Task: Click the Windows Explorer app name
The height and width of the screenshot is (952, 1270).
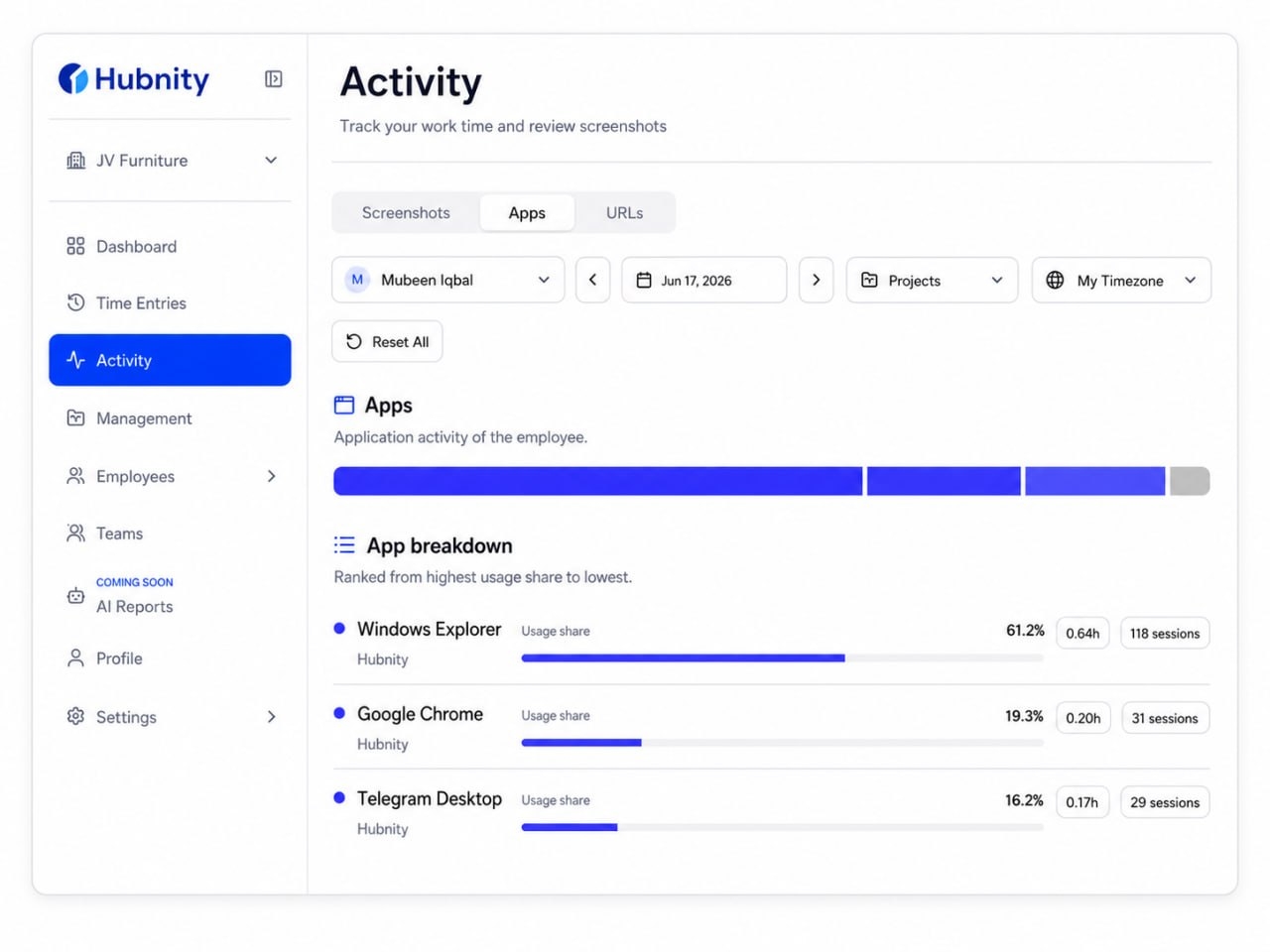Action: click(429, 629)
